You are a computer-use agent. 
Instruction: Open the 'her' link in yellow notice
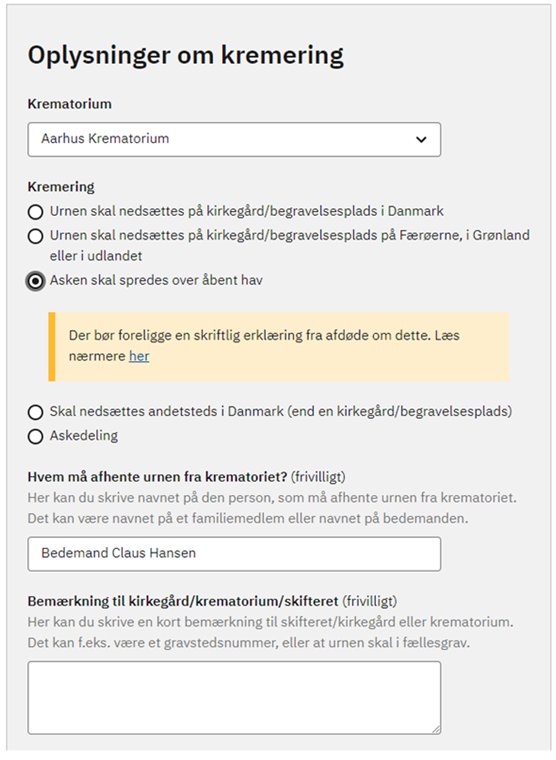point(139,356)
